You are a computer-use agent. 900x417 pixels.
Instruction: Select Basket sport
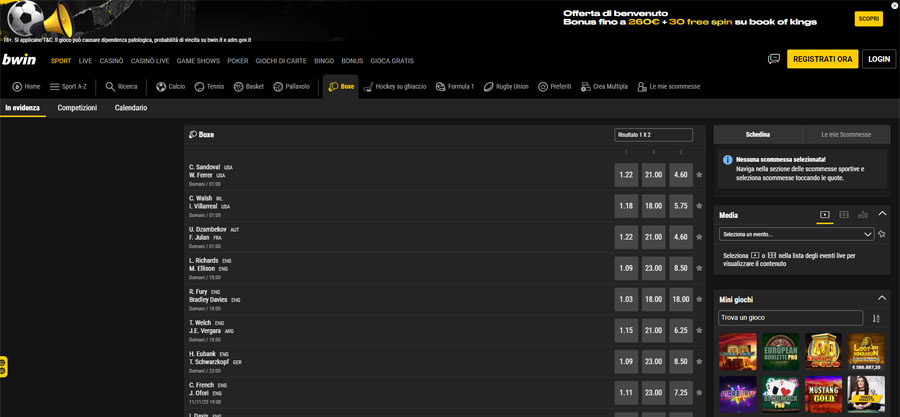pos(249,87)
